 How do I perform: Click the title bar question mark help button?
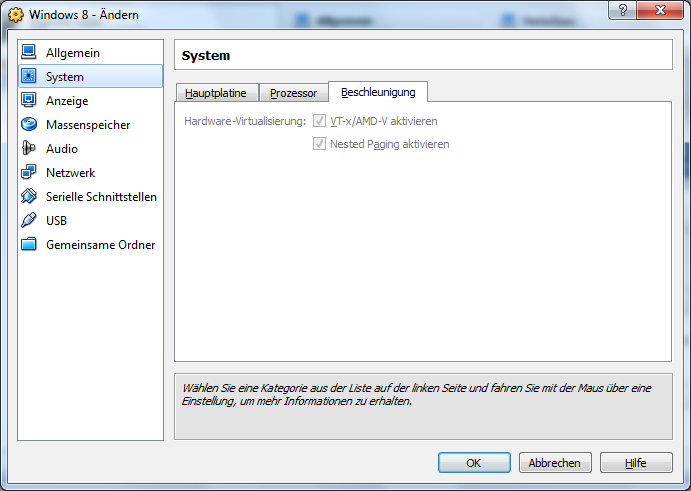pyautogui.click(x=622, y=10)
